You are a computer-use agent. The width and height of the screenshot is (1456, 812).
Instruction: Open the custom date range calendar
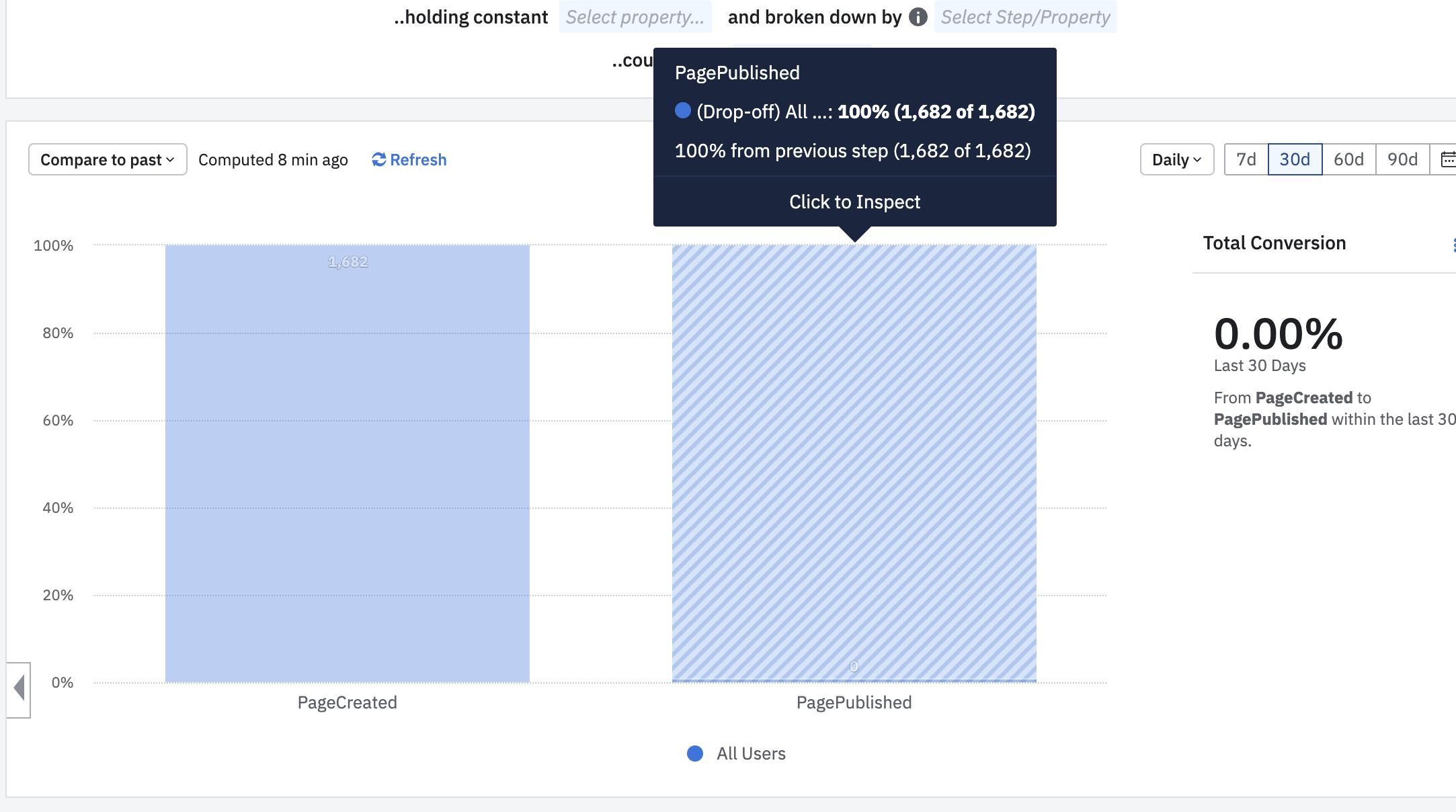pyautogui.click(x=1447, y=159)
